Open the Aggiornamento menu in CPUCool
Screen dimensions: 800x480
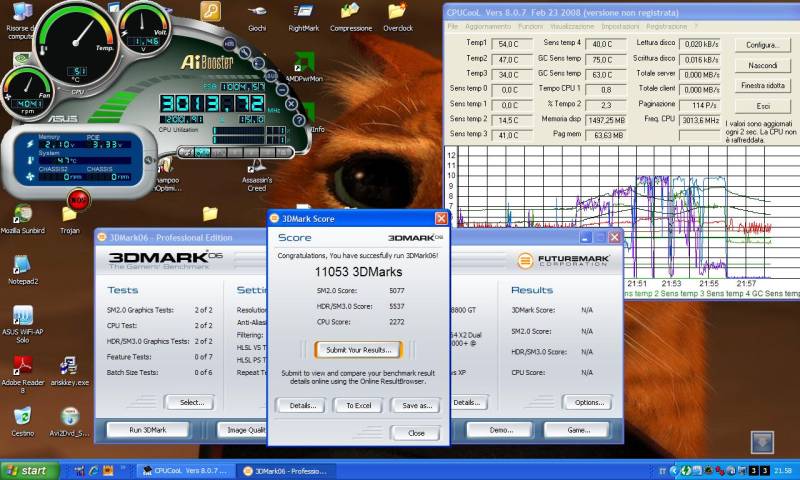click(x=487, y=27)
